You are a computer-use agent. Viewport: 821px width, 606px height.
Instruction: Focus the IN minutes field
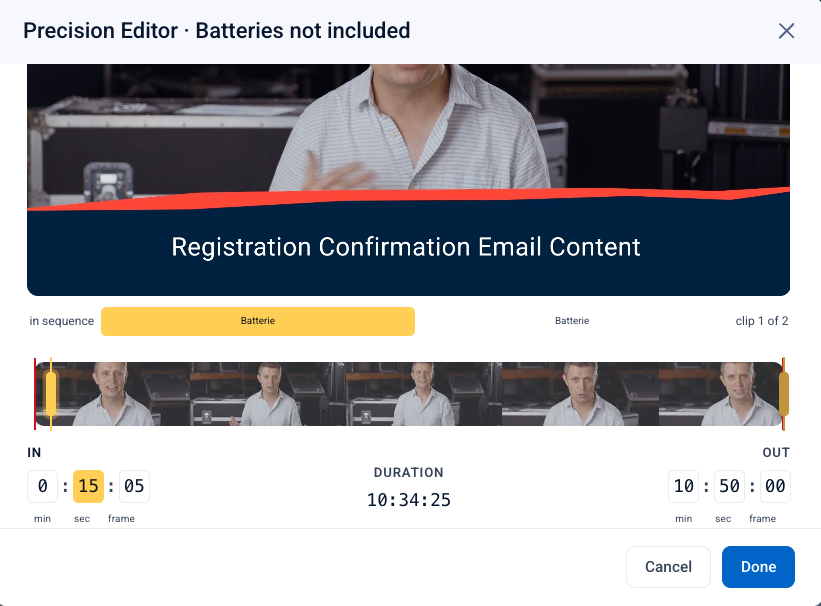[42, 486]
